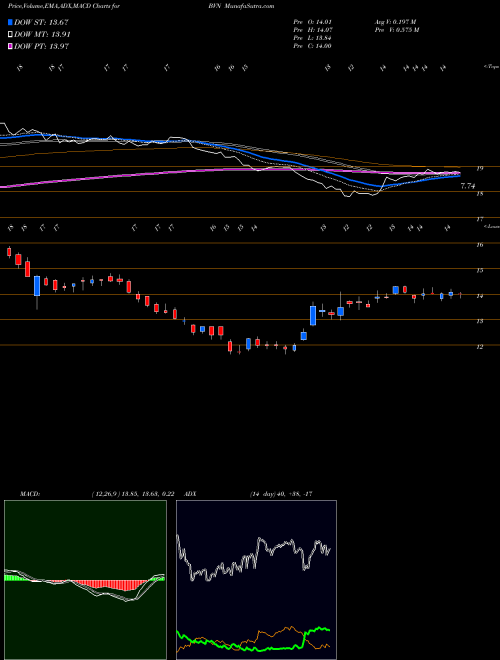Click the price axis label 18
The width and height of the screenshot is (500, 660).
tap(479, 194)
